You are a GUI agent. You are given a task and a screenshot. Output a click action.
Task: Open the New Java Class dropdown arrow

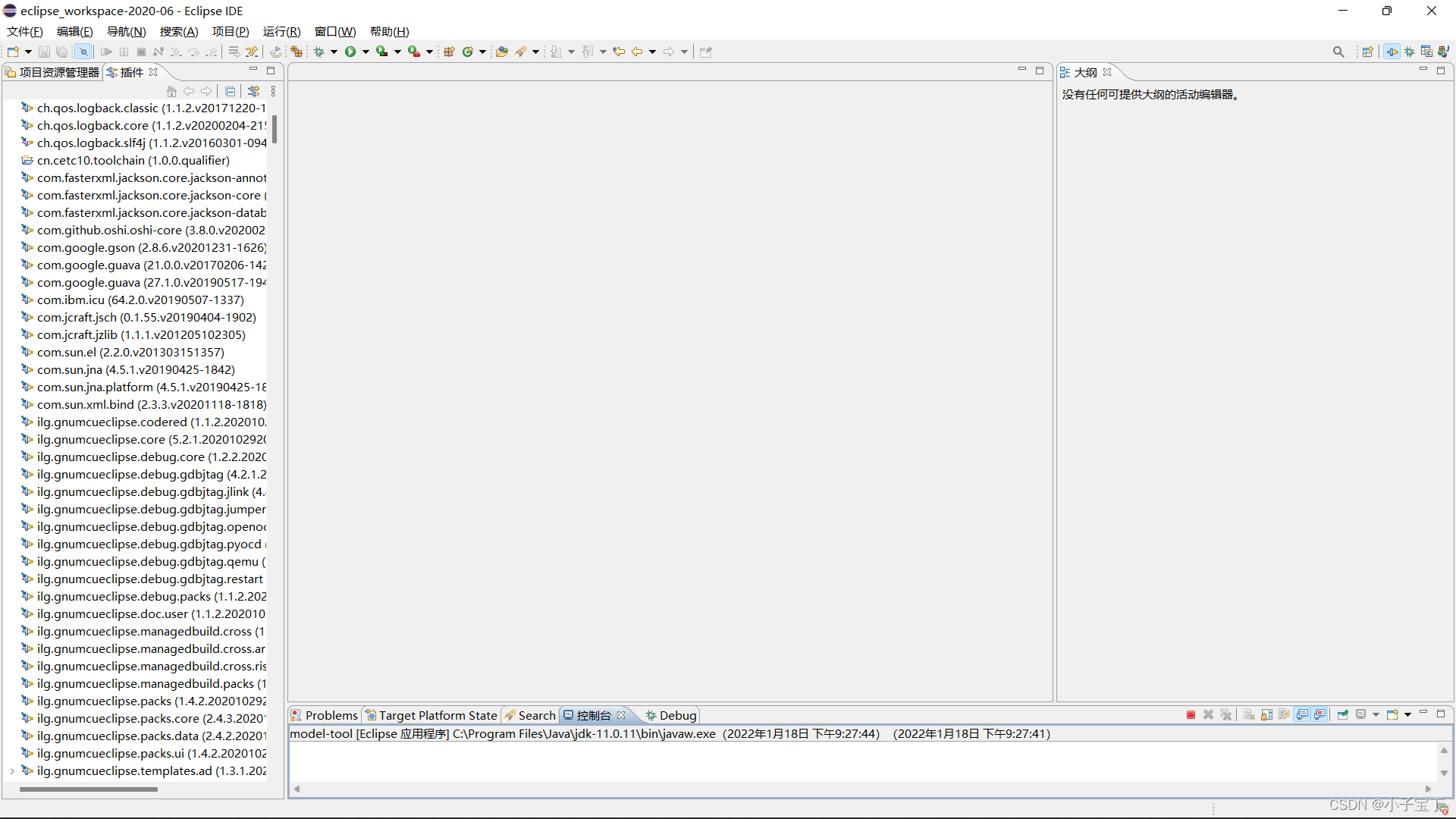coord(482,52)
